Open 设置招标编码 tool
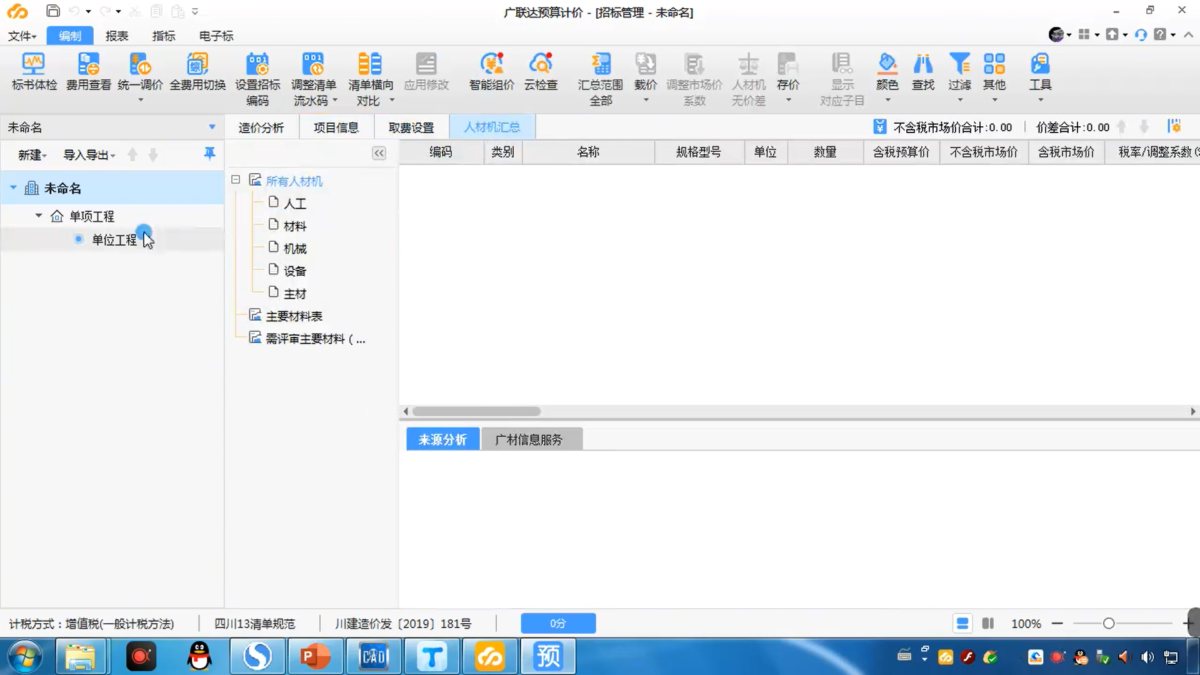Viewport: 1200px width, 675px height. tap(257, 79)
